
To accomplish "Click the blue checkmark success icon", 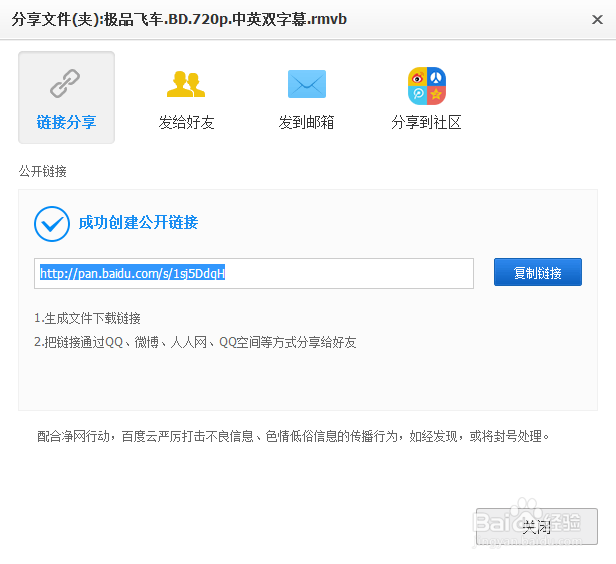I will [52, 223].
